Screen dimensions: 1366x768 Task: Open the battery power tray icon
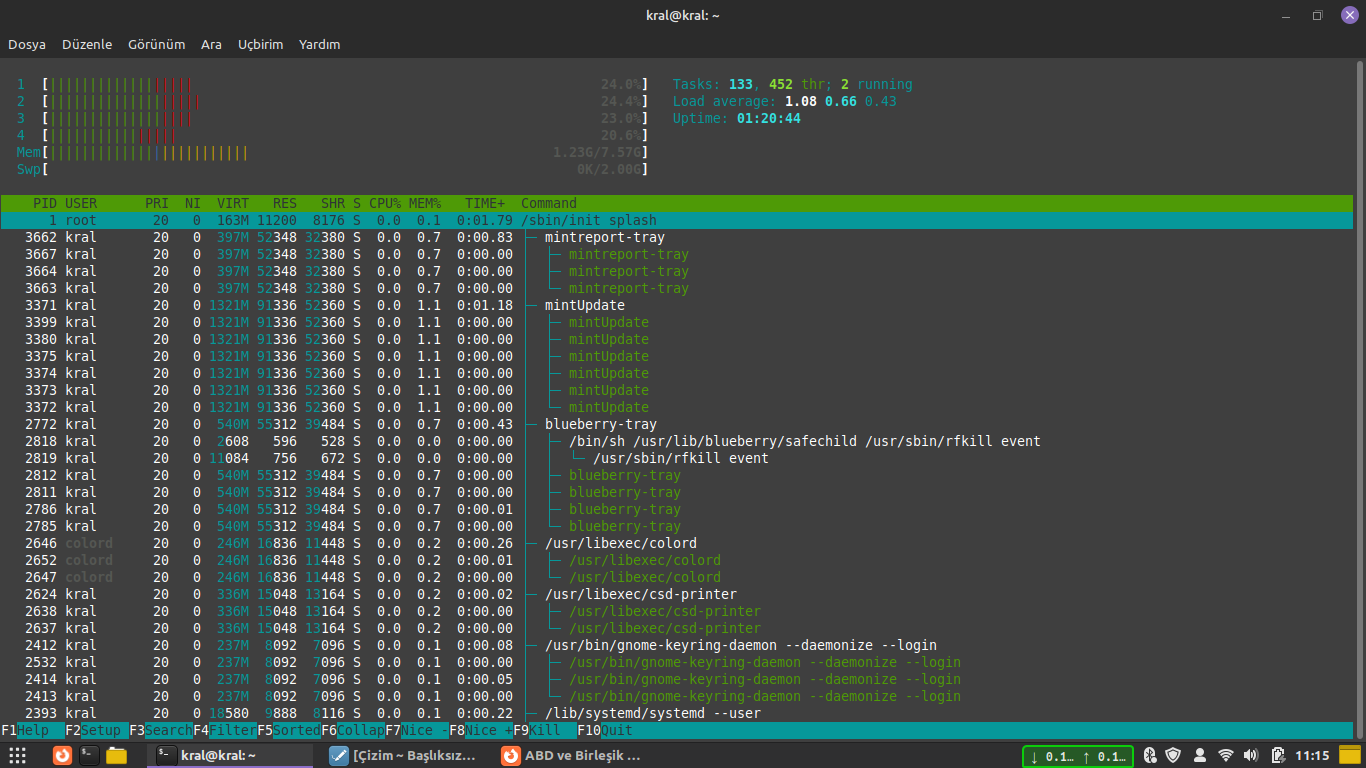(1276, 756)
